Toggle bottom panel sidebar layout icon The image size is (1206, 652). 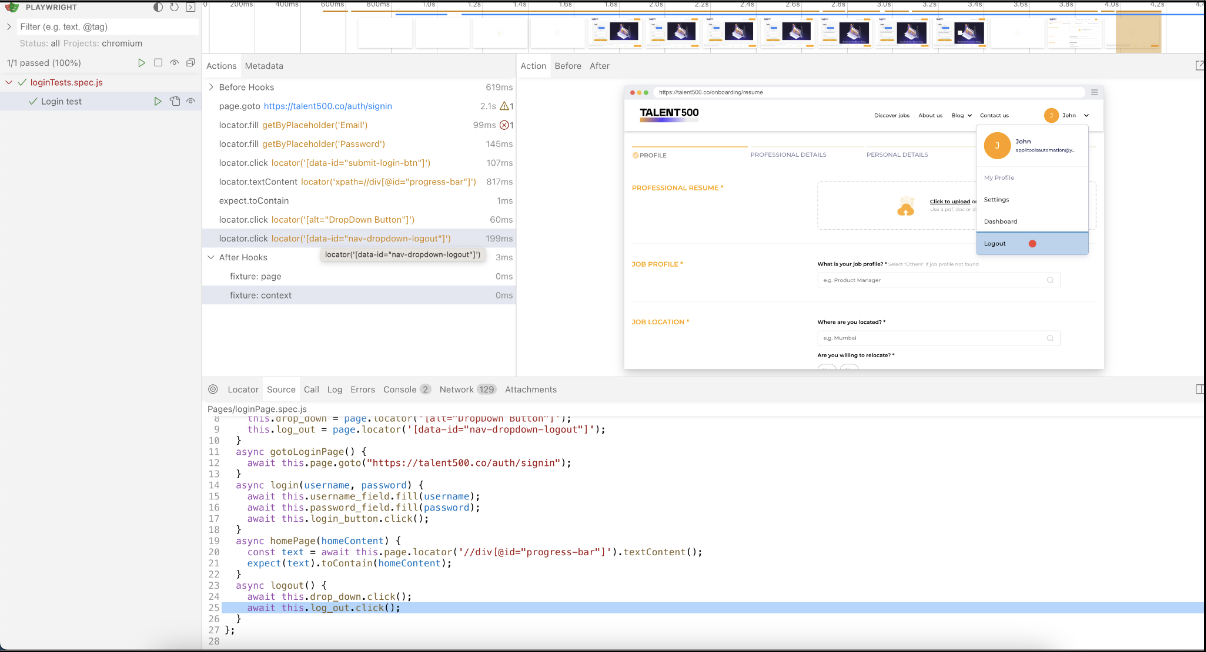(1199, 390)
